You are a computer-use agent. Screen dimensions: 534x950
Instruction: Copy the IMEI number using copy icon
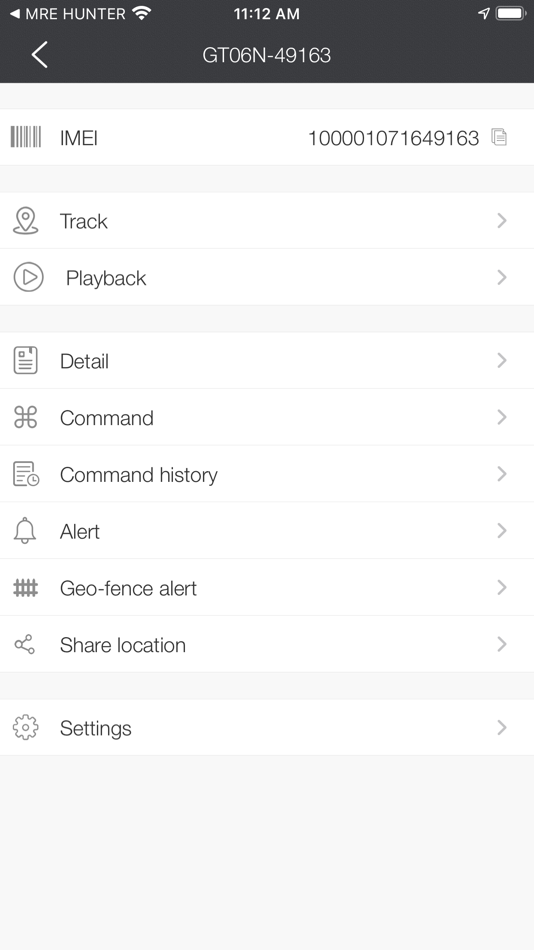tap(499, 137)
